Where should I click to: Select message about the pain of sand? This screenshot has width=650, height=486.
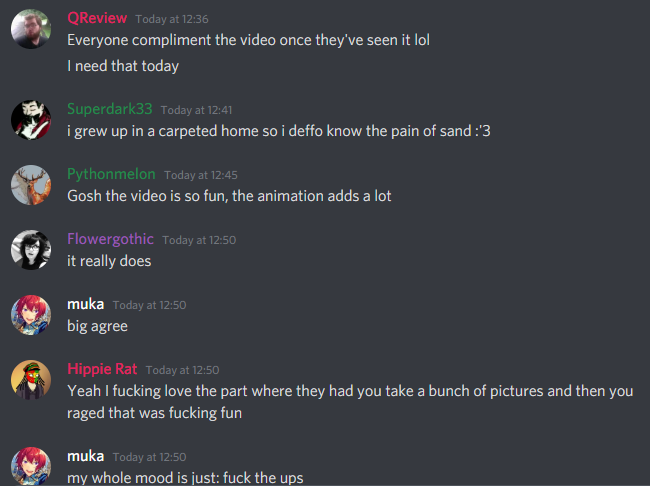pyautogui.click(x=279, y=131)
